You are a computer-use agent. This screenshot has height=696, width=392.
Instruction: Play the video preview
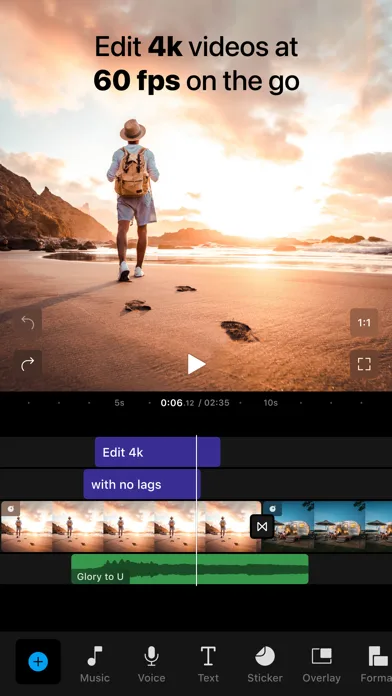coord(196,364)
